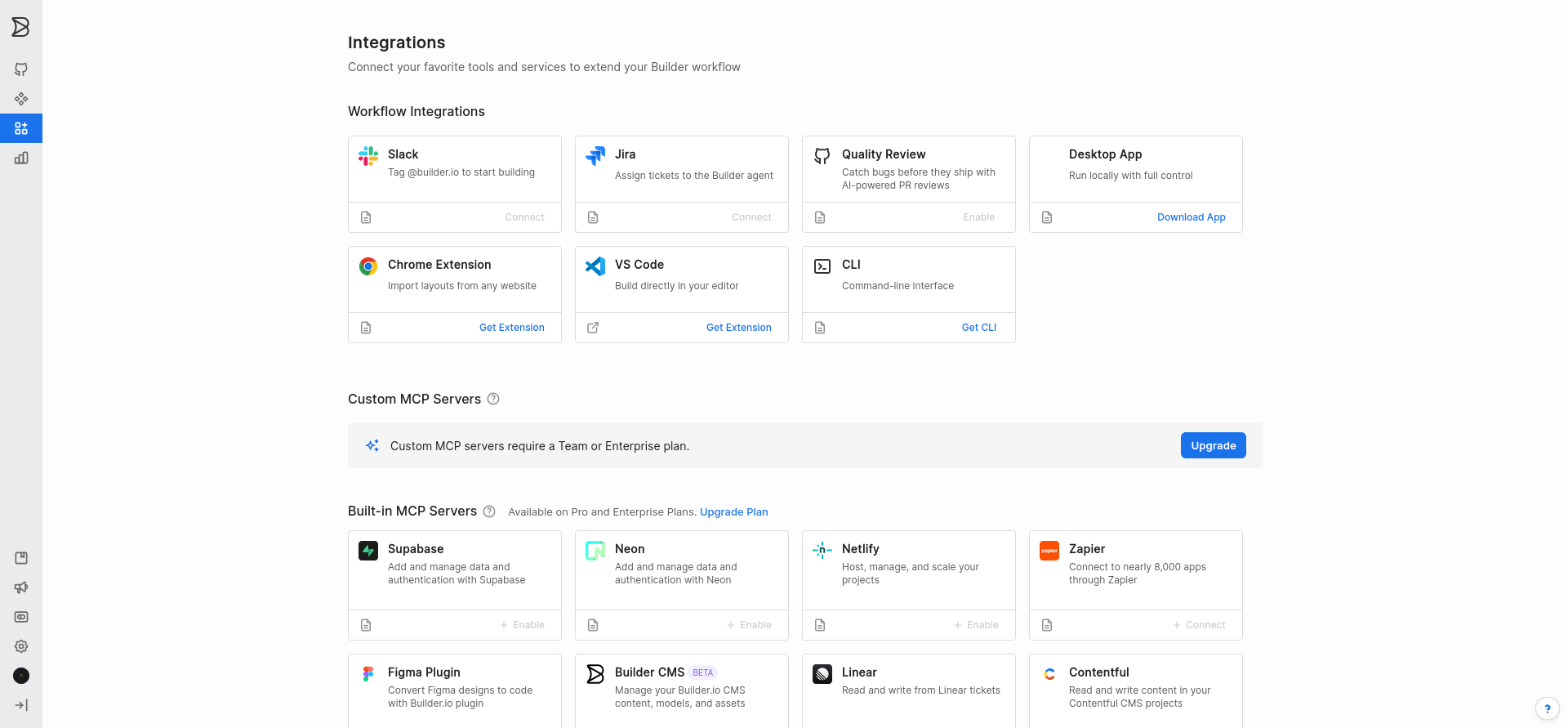This screenshot has height=728, width=1568.
Task: Click the user avatar in sidebar
Action: 21,676
